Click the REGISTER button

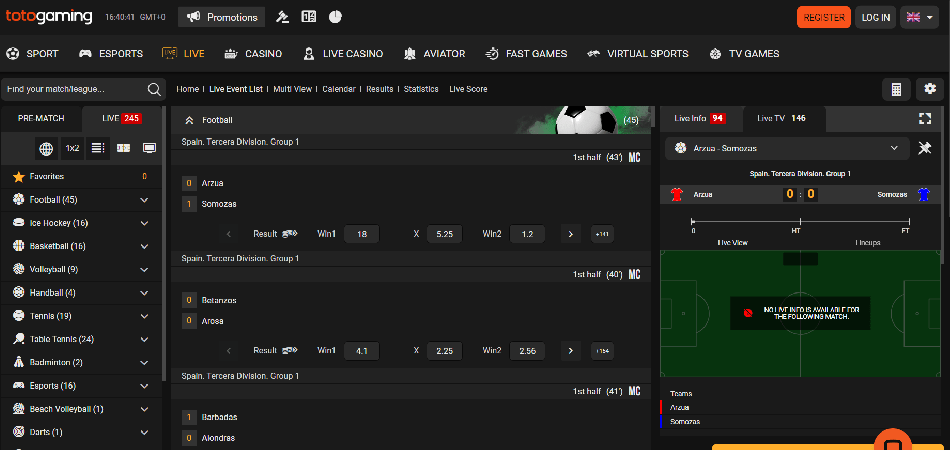(x=823, y=17)
